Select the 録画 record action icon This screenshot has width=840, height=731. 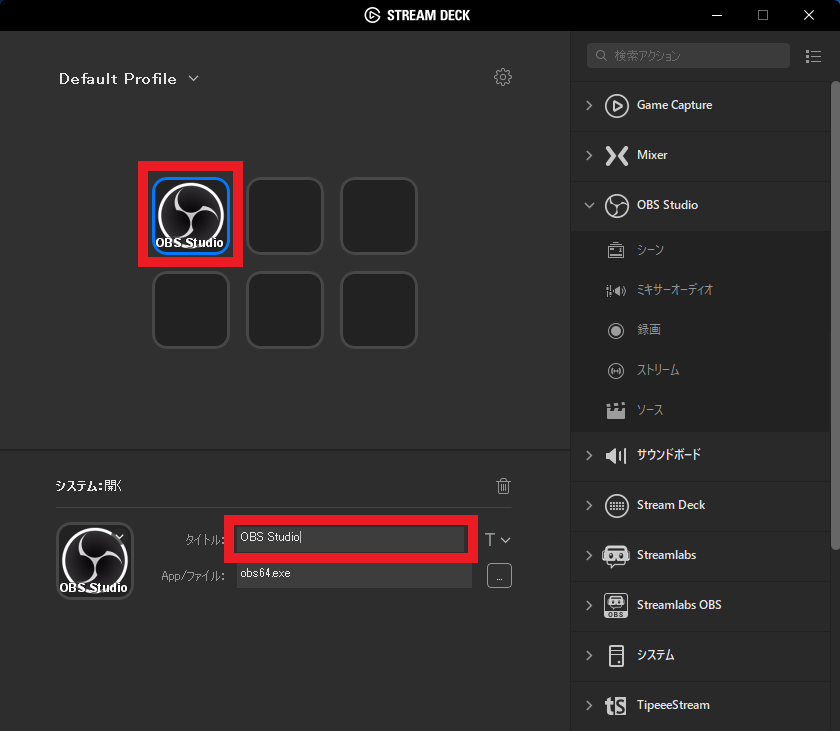click(x=616, y=330)
